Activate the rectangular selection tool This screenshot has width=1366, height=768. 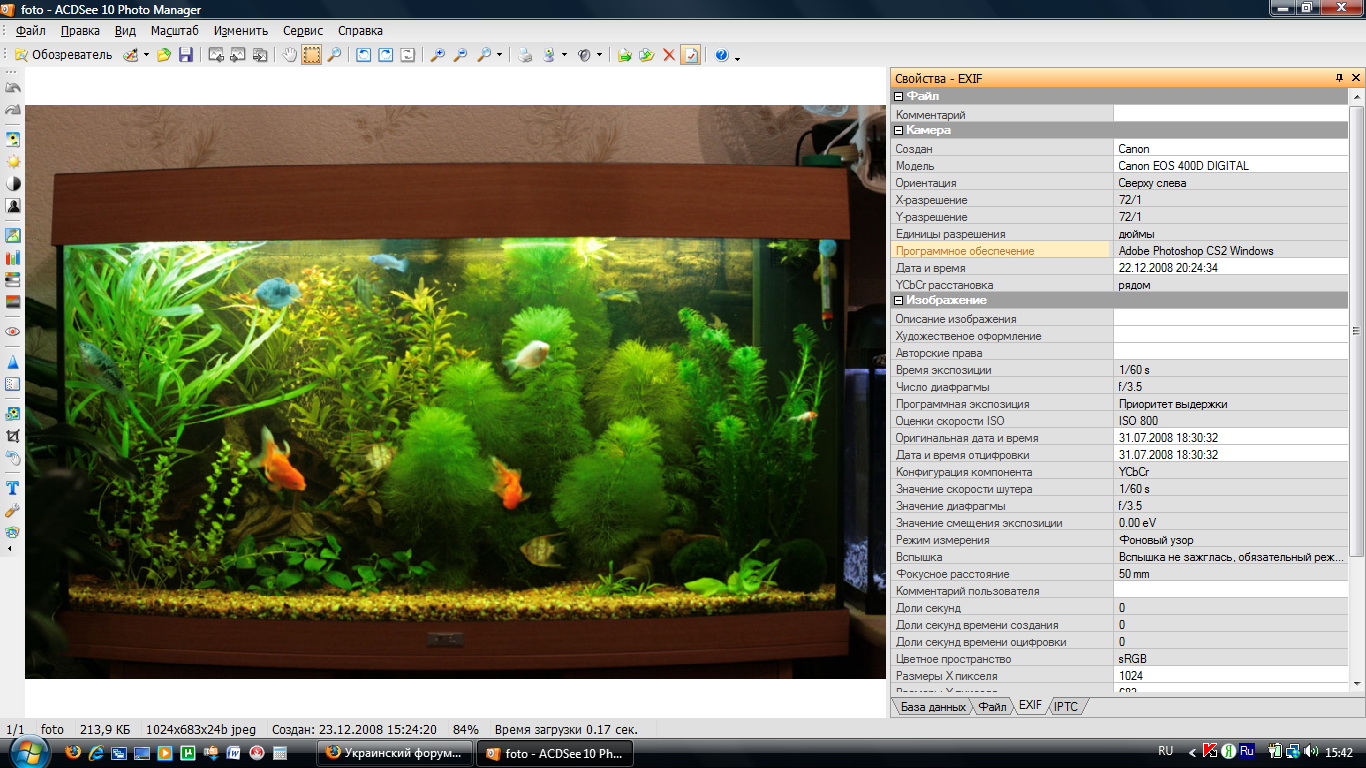(312, 55)
